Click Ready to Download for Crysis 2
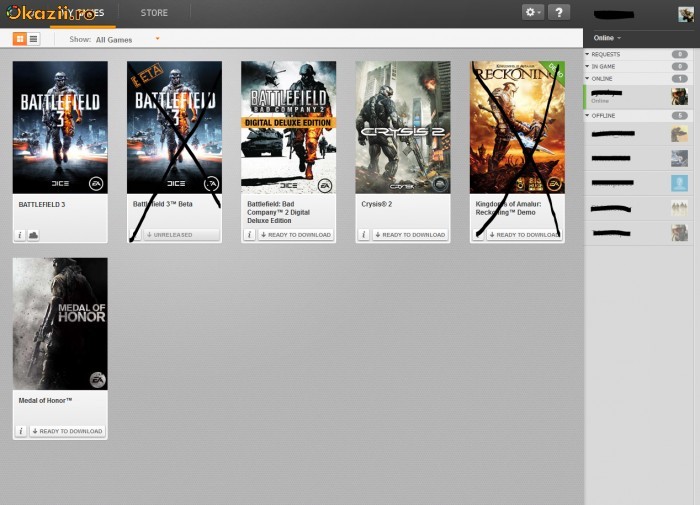700x505 pixels. pos(410,235)
